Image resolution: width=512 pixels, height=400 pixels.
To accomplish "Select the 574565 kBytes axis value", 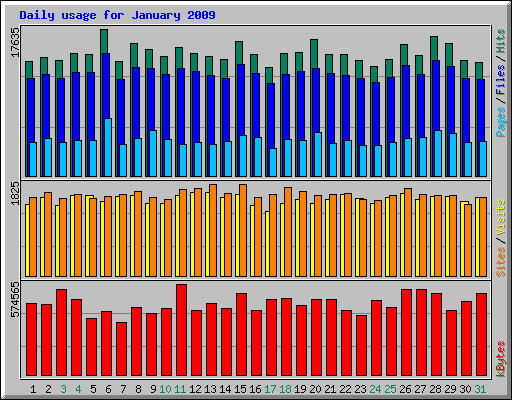I will tap(15, 300).
